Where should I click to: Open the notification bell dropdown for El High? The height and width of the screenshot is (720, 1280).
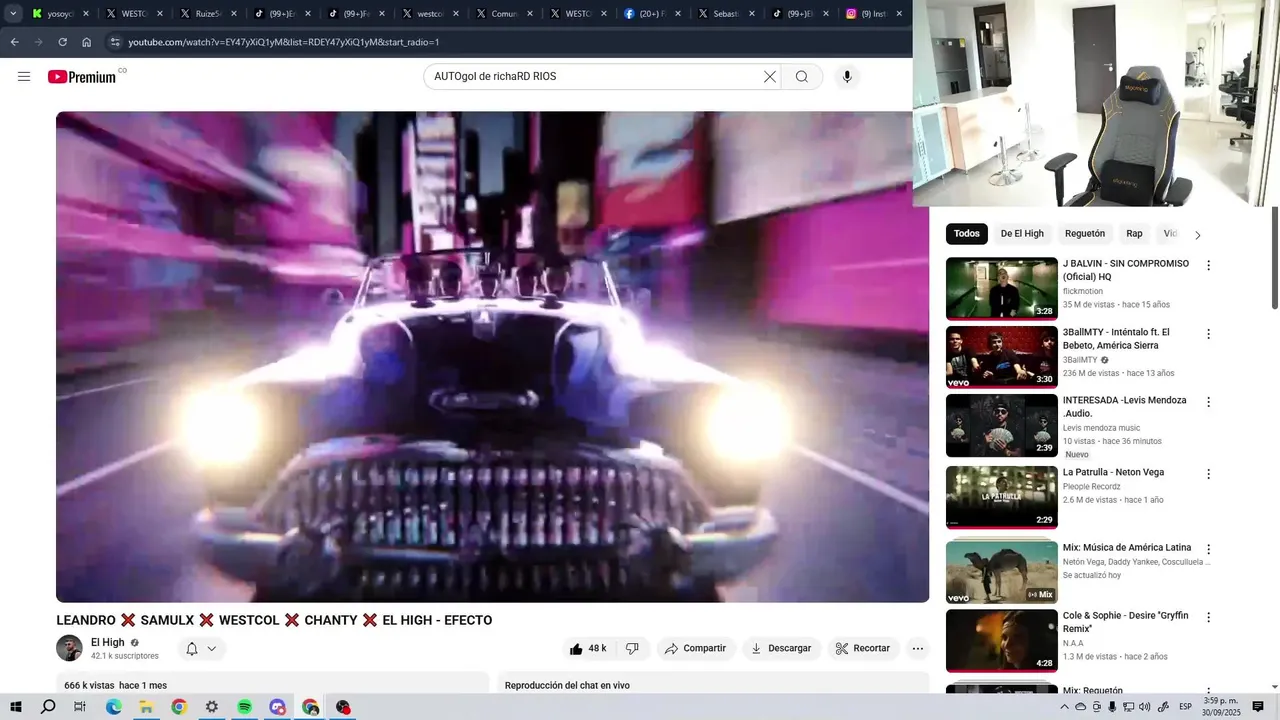(x=201, y=649)
